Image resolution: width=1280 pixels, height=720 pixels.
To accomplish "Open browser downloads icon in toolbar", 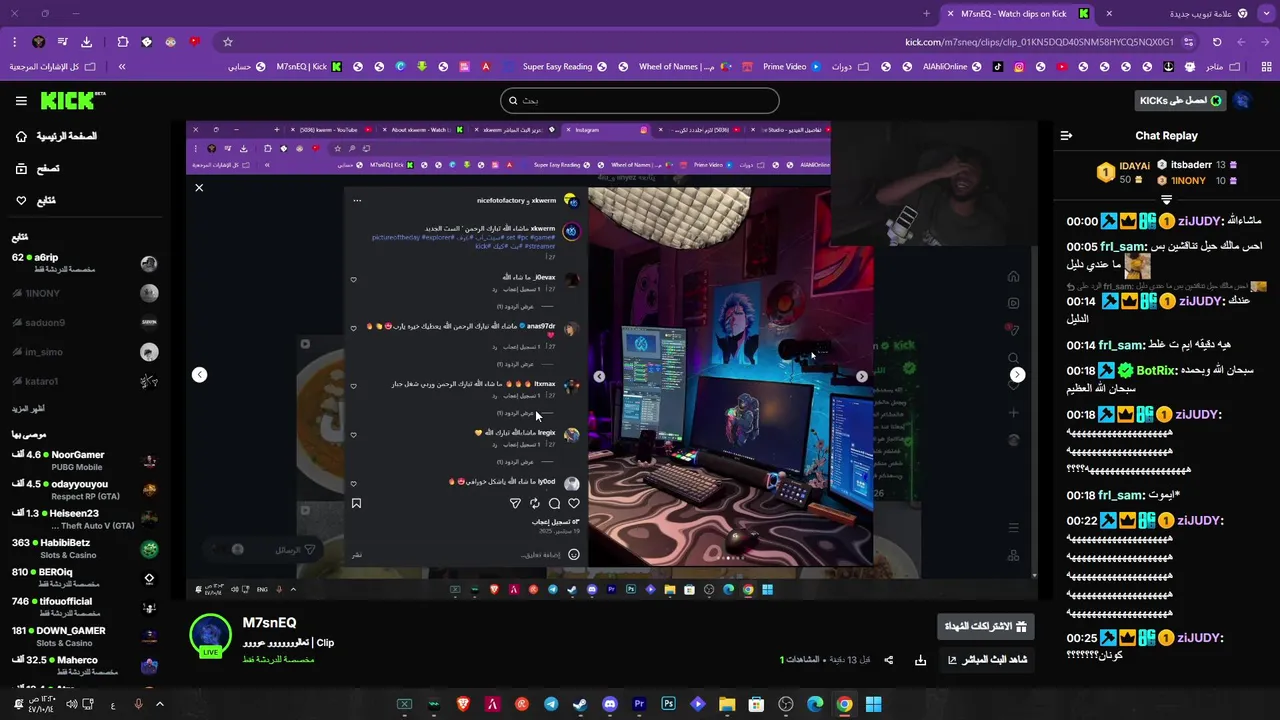I will tap(86, 42).
